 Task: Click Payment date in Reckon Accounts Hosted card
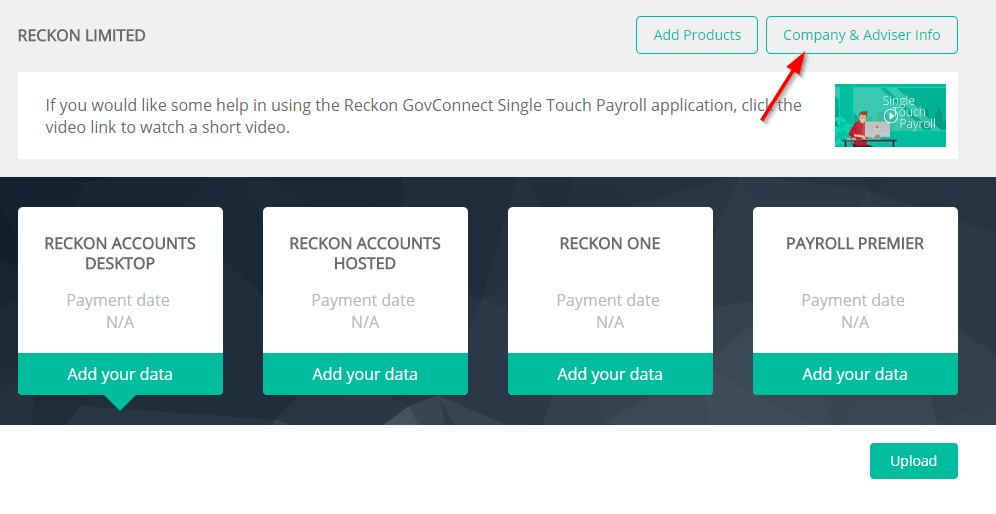coord(363,301)
